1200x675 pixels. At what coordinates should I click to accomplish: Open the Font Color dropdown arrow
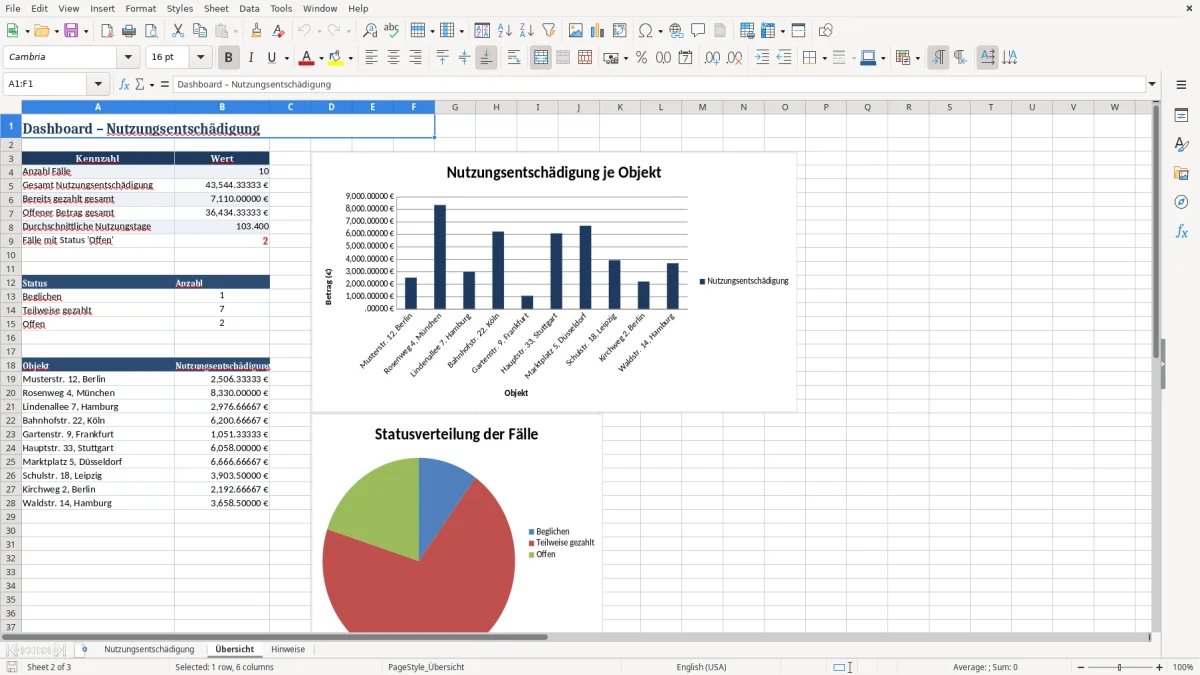click(320, 58)
